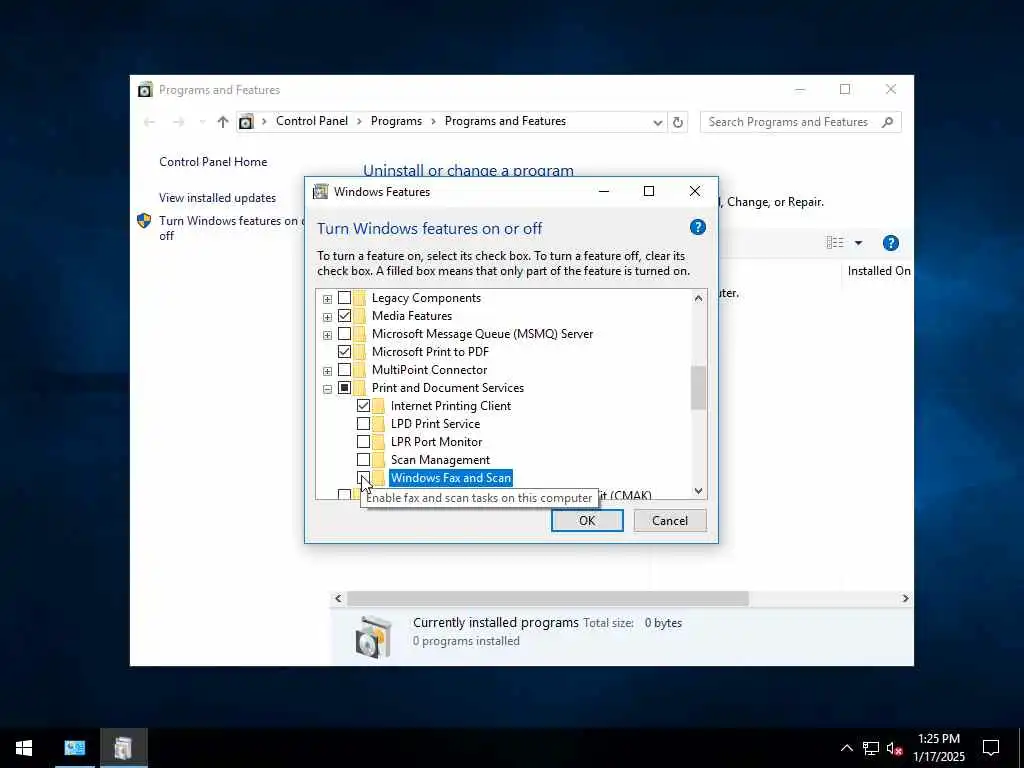Open the Windows Start menu

pos(24,748)
